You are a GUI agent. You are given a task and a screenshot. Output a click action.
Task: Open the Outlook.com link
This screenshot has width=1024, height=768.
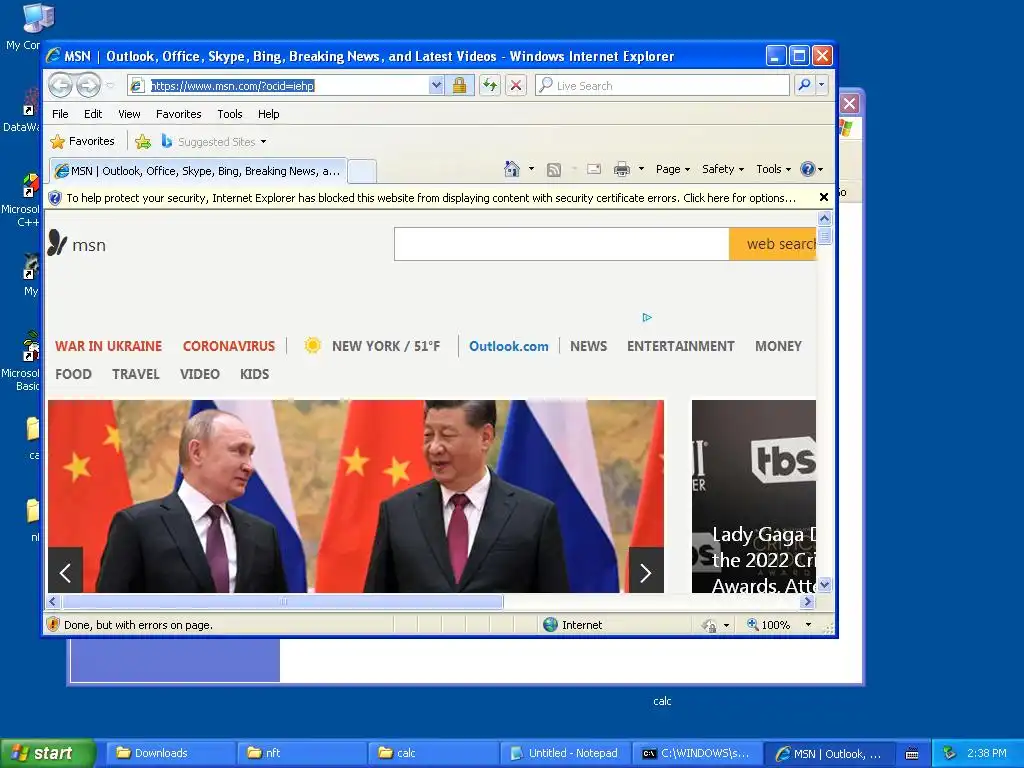[x=509, y=346]
